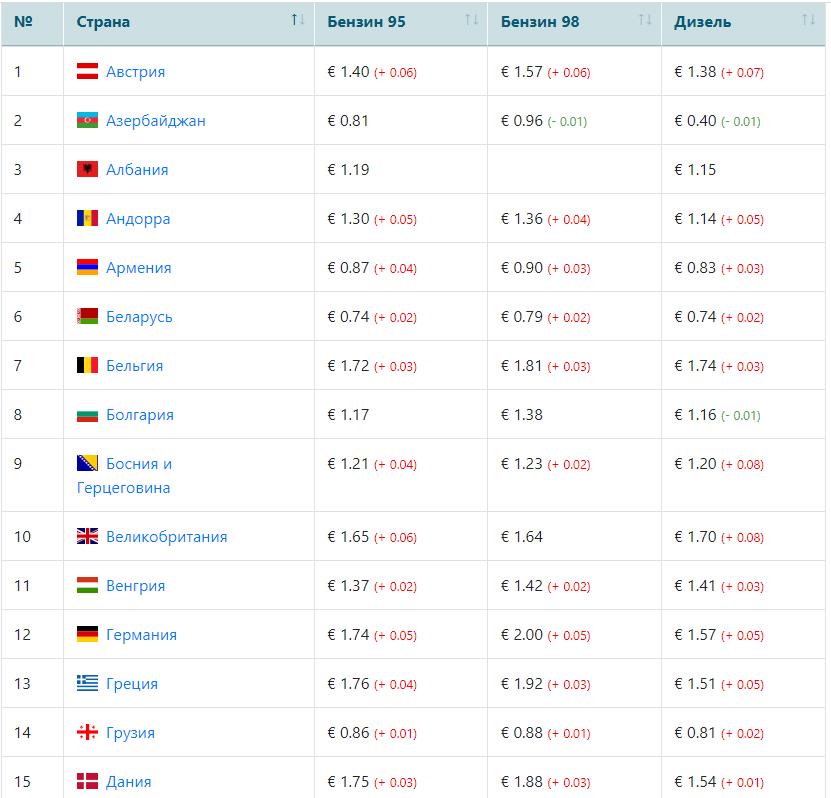
Task: Open the Болгария country link
Action: point(139,414)
